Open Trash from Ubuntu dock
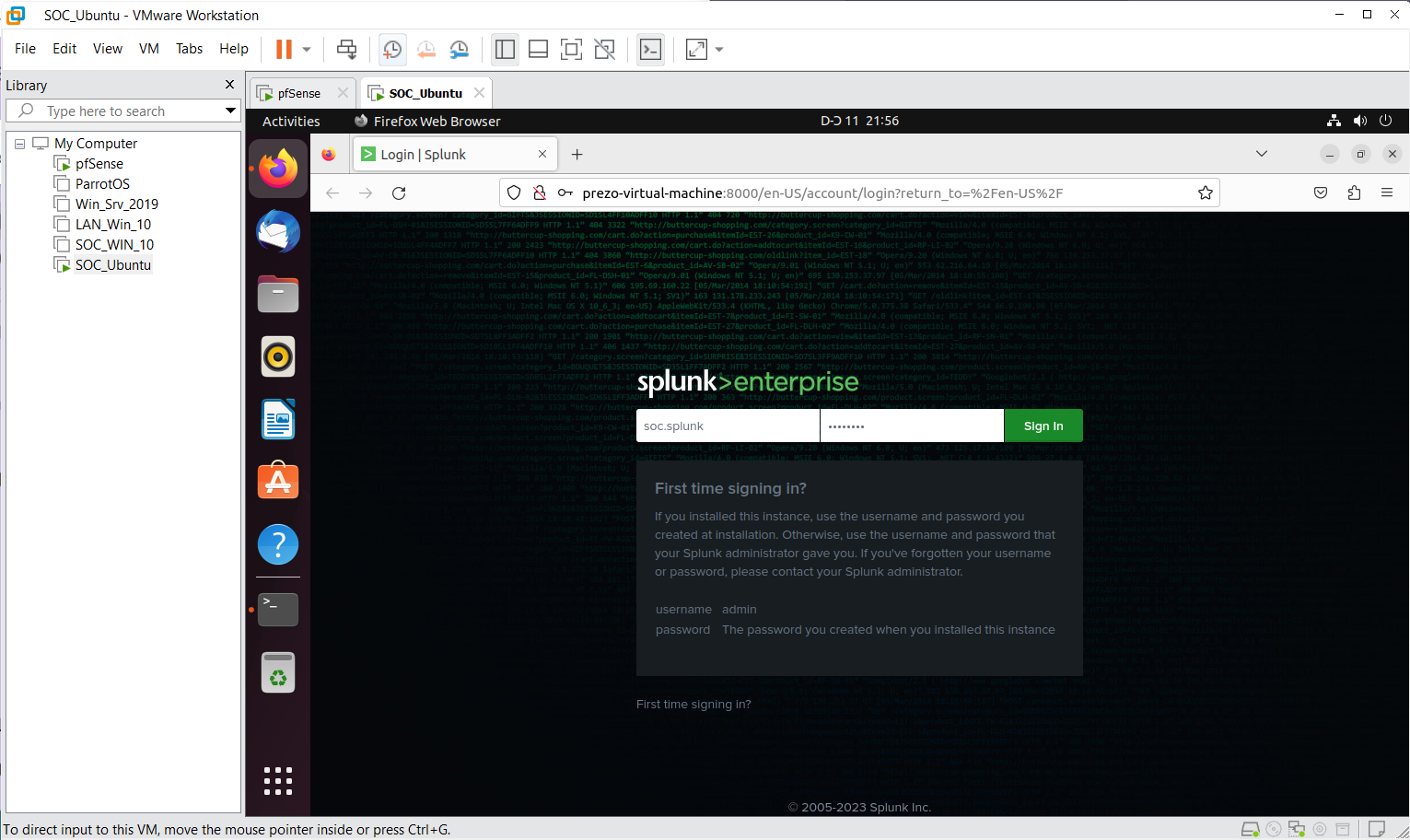 pos(278,672)
